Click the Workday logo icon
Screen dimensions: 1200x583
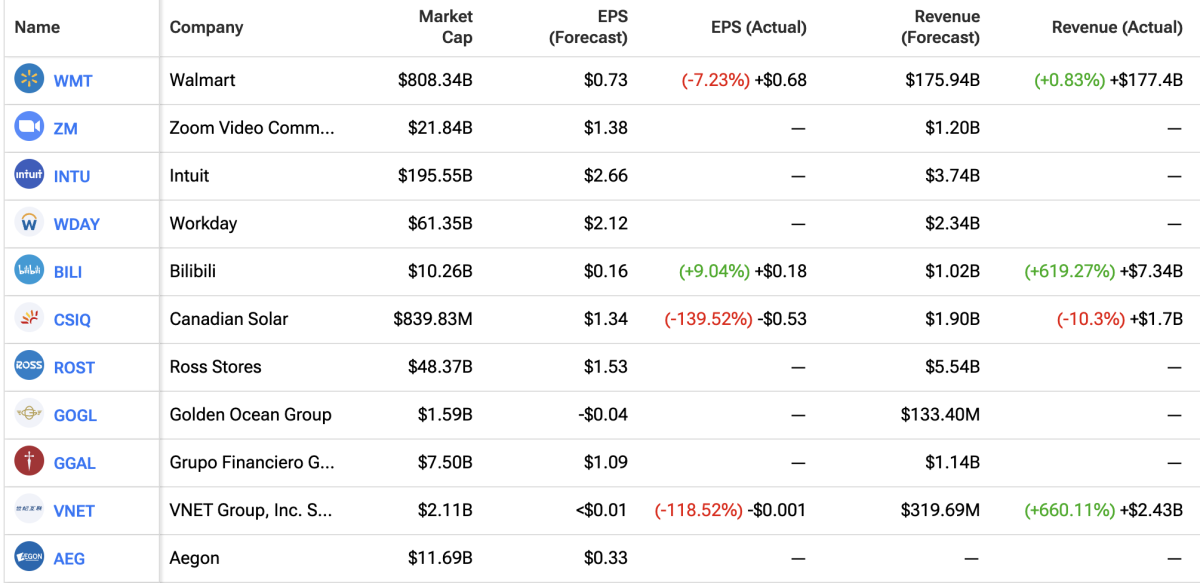coord(30,223)
